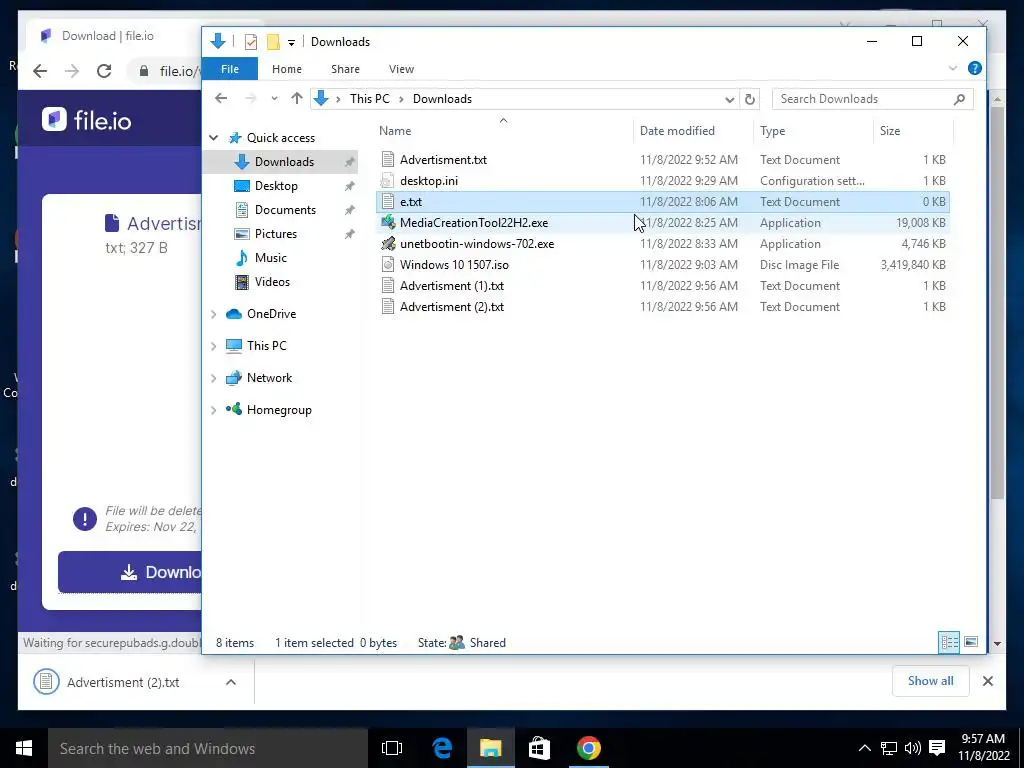Select the desktop.ini file
The height and width of the screenshot is (768, 1024).
(x=662, y=181)
